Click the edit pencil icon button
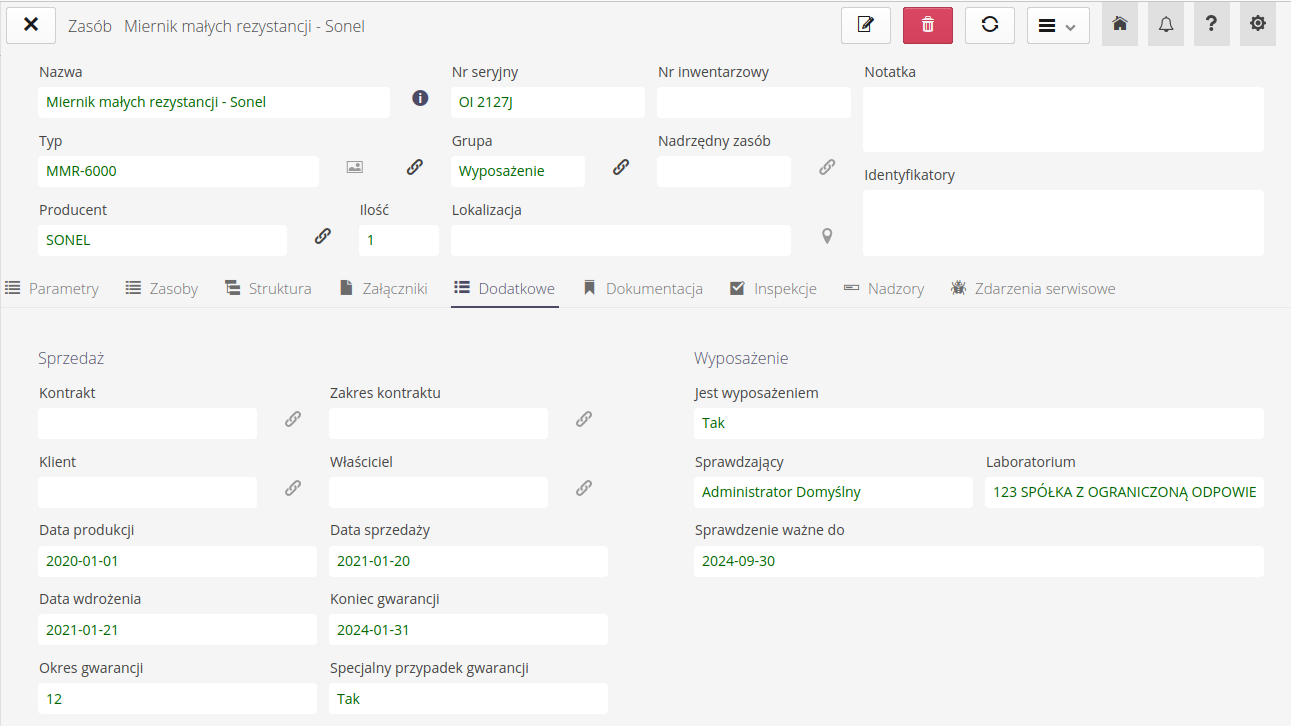The image size is (1291, 726). click(866, 25)
